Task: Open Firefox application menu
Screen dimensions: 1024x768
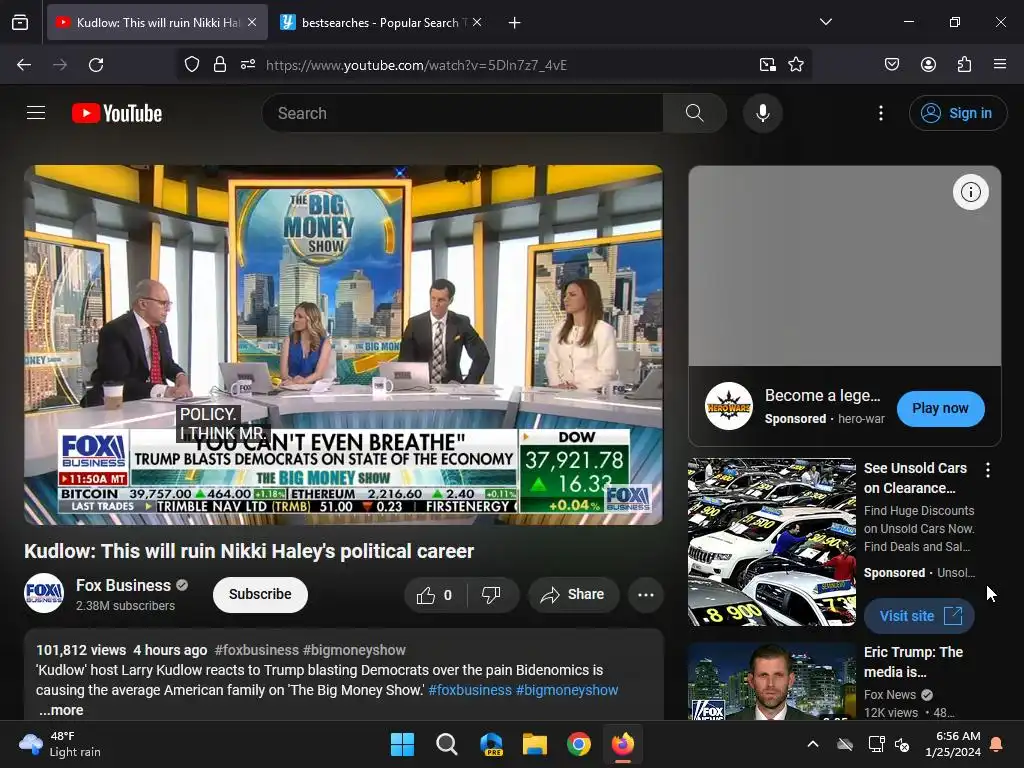Action: click(1000, 65)
